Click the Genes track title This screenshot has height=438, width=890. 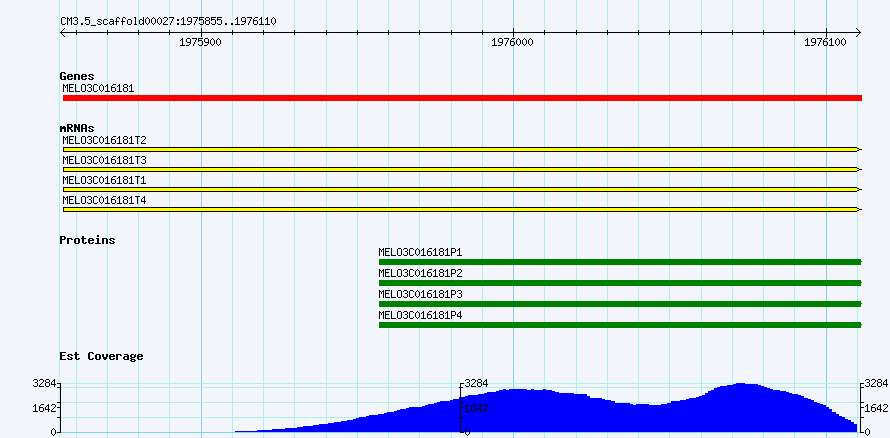pos(77,76)
